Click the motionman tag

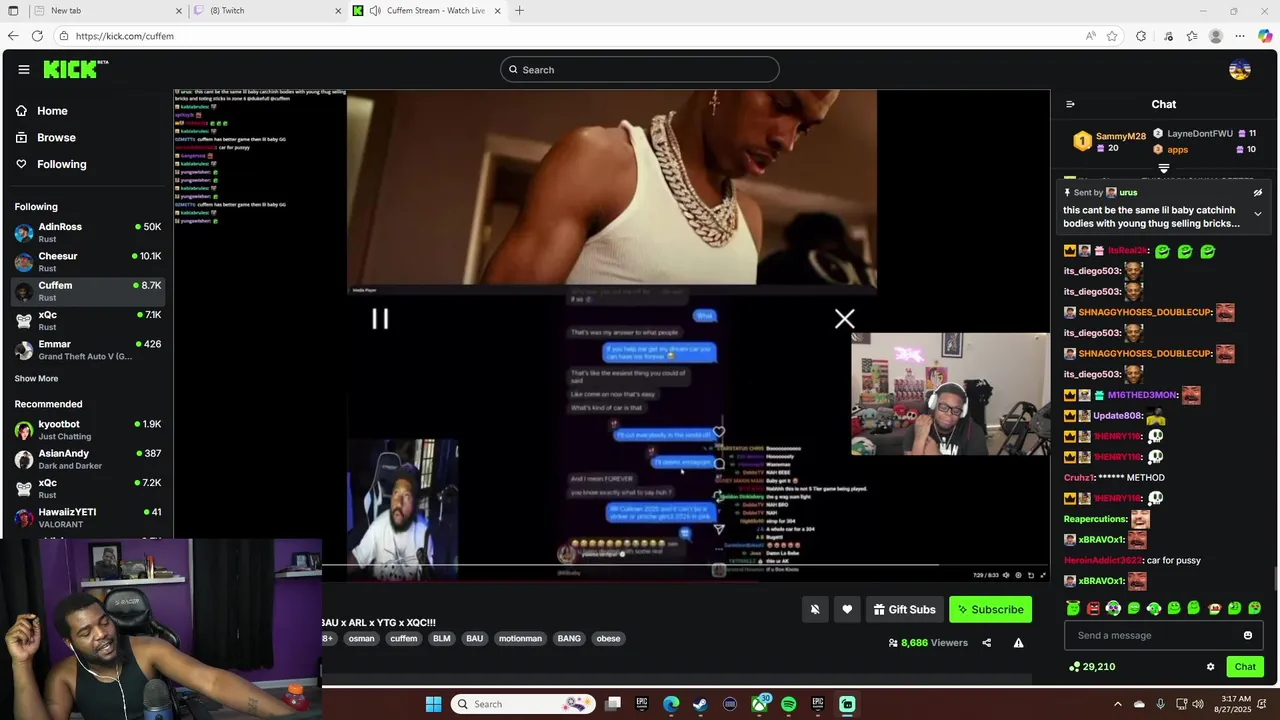520,639
